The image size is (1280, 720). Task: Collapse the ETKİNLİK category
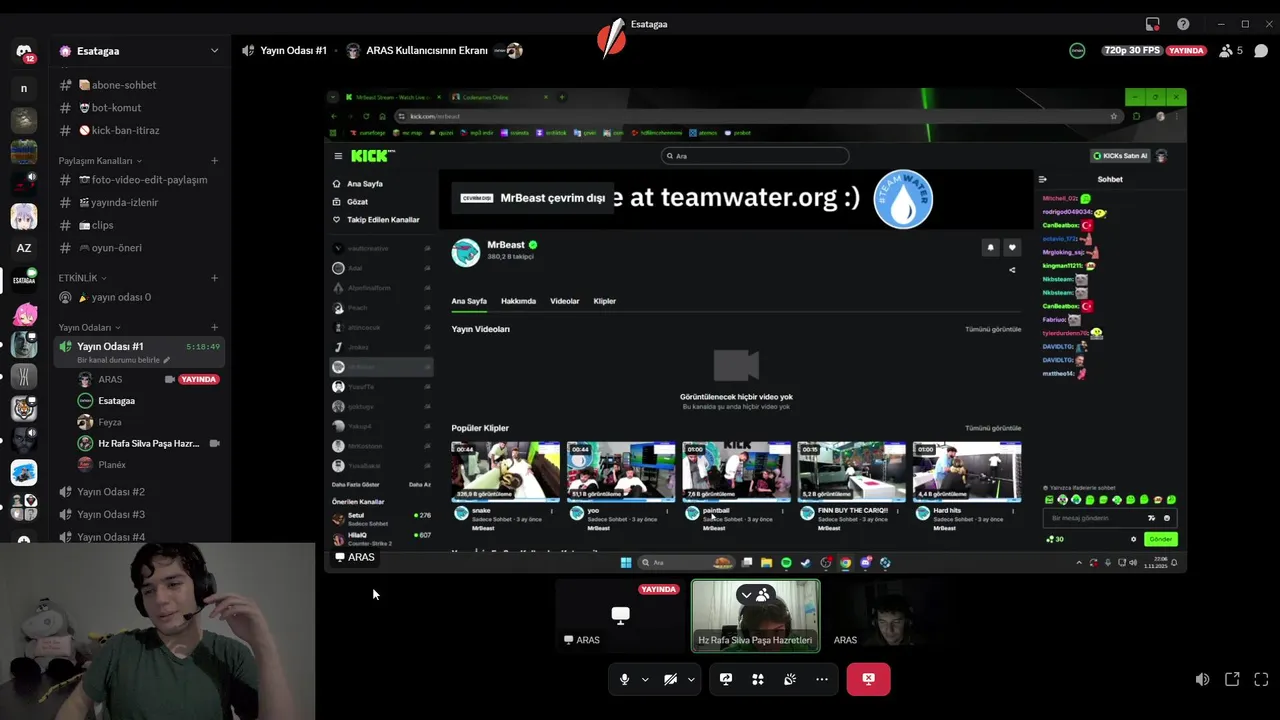[x=82, y=278]
